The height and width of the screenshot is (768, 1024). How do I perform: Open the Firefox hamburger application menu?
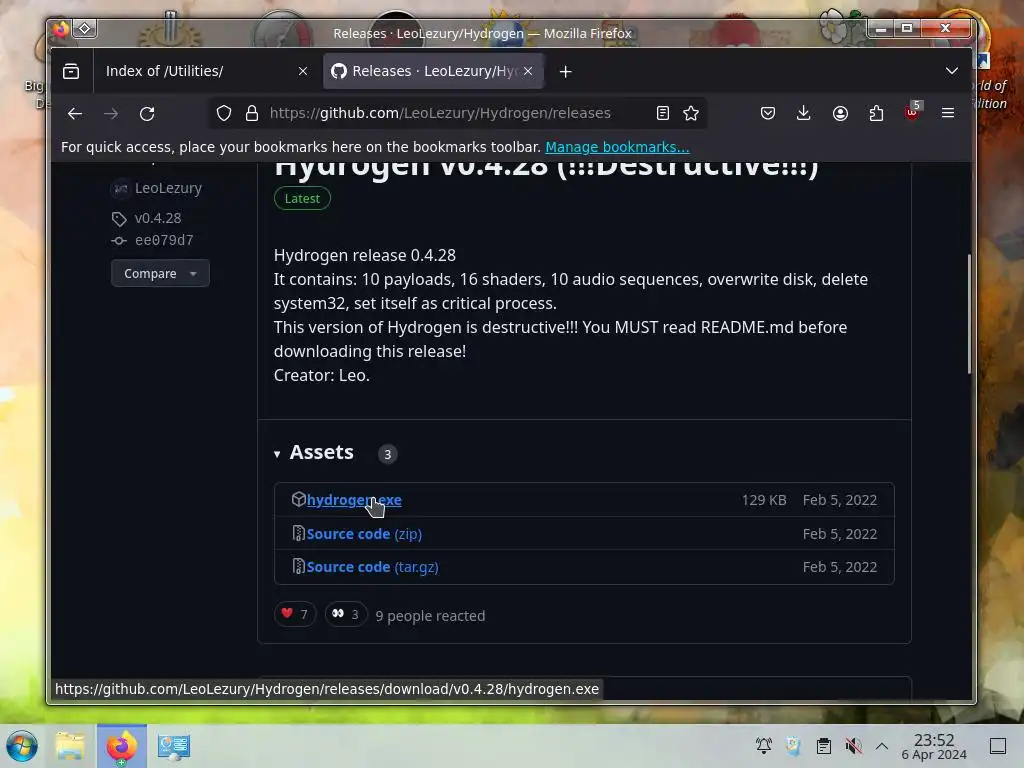(948, 114)
